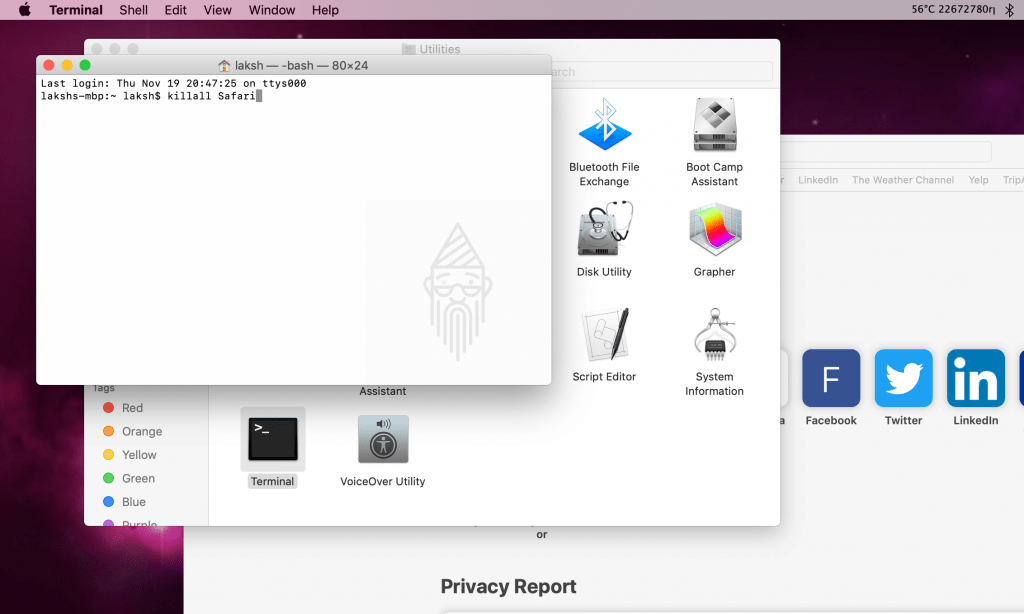Open the Window menu
The image size is (1024, 614).
[x=272, y=10]
